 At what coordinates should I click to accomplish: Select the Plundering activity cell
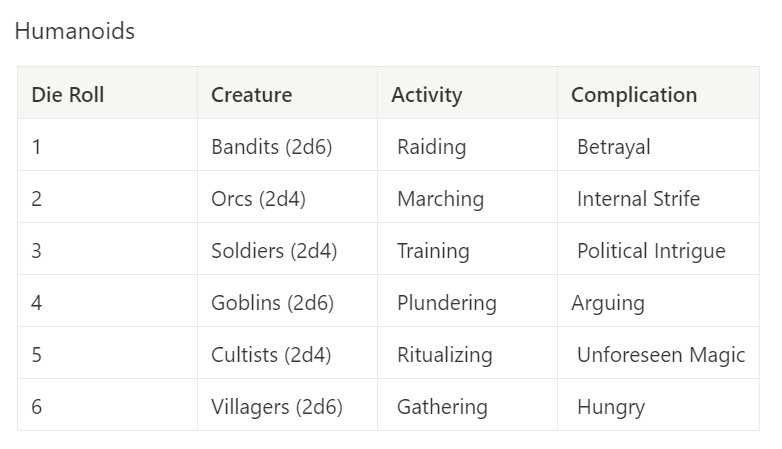(x=446, y=303)
